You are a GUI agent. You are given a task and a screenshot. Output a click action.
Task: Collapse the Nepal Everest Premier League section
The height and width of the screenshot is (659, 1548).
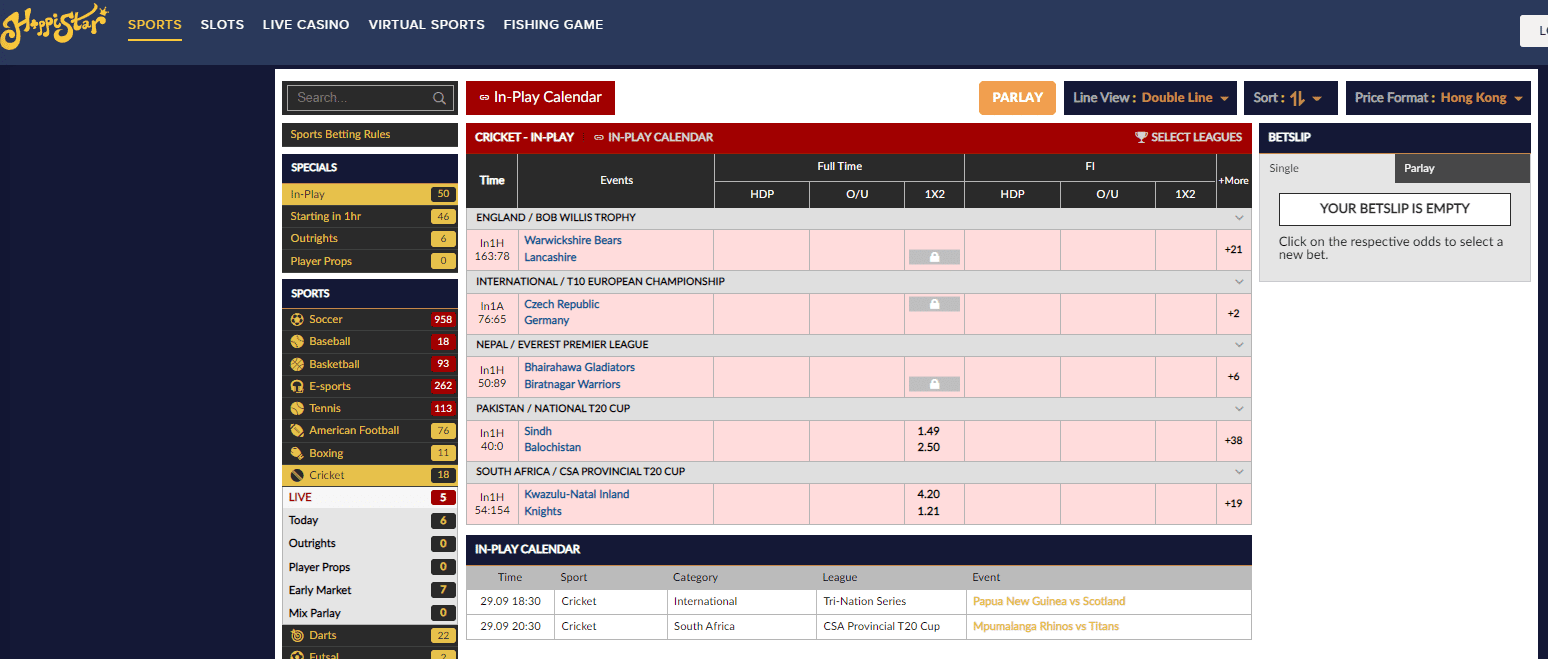pos(1240,345)
